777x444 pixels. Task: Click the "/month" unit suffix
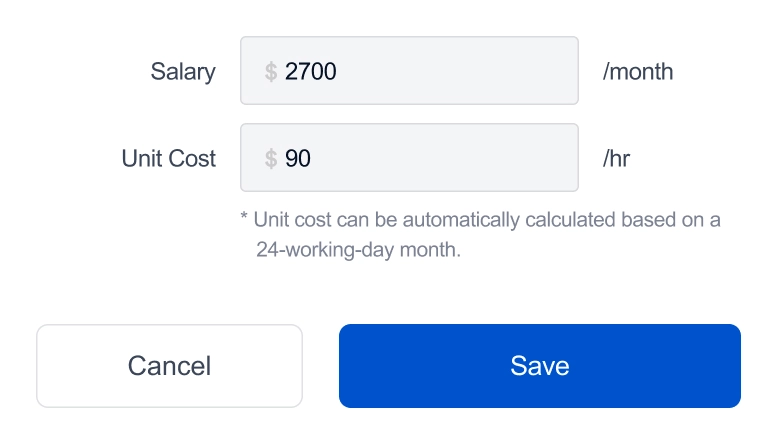(638, 72)
